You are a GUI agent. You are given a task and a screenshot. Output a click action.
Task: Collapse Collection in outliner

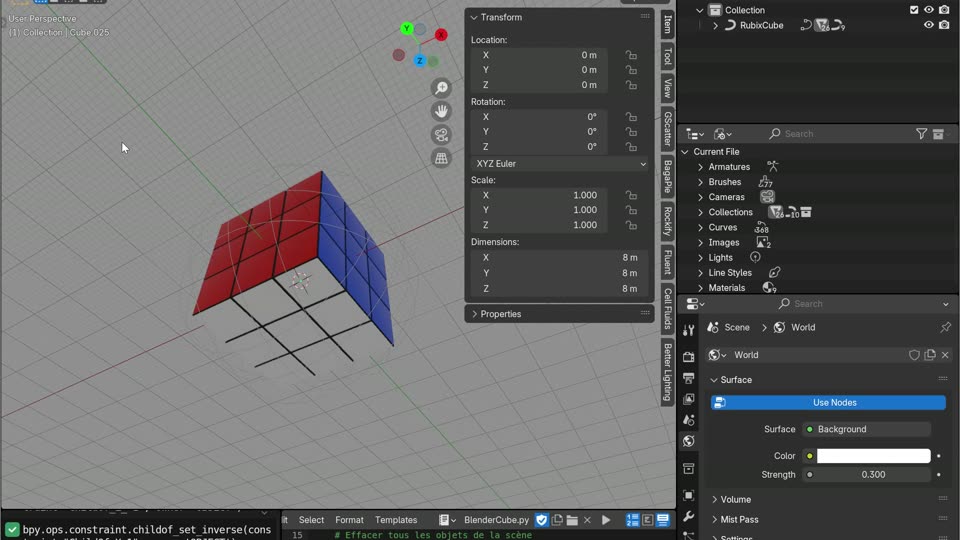click(x=700, y=10)
